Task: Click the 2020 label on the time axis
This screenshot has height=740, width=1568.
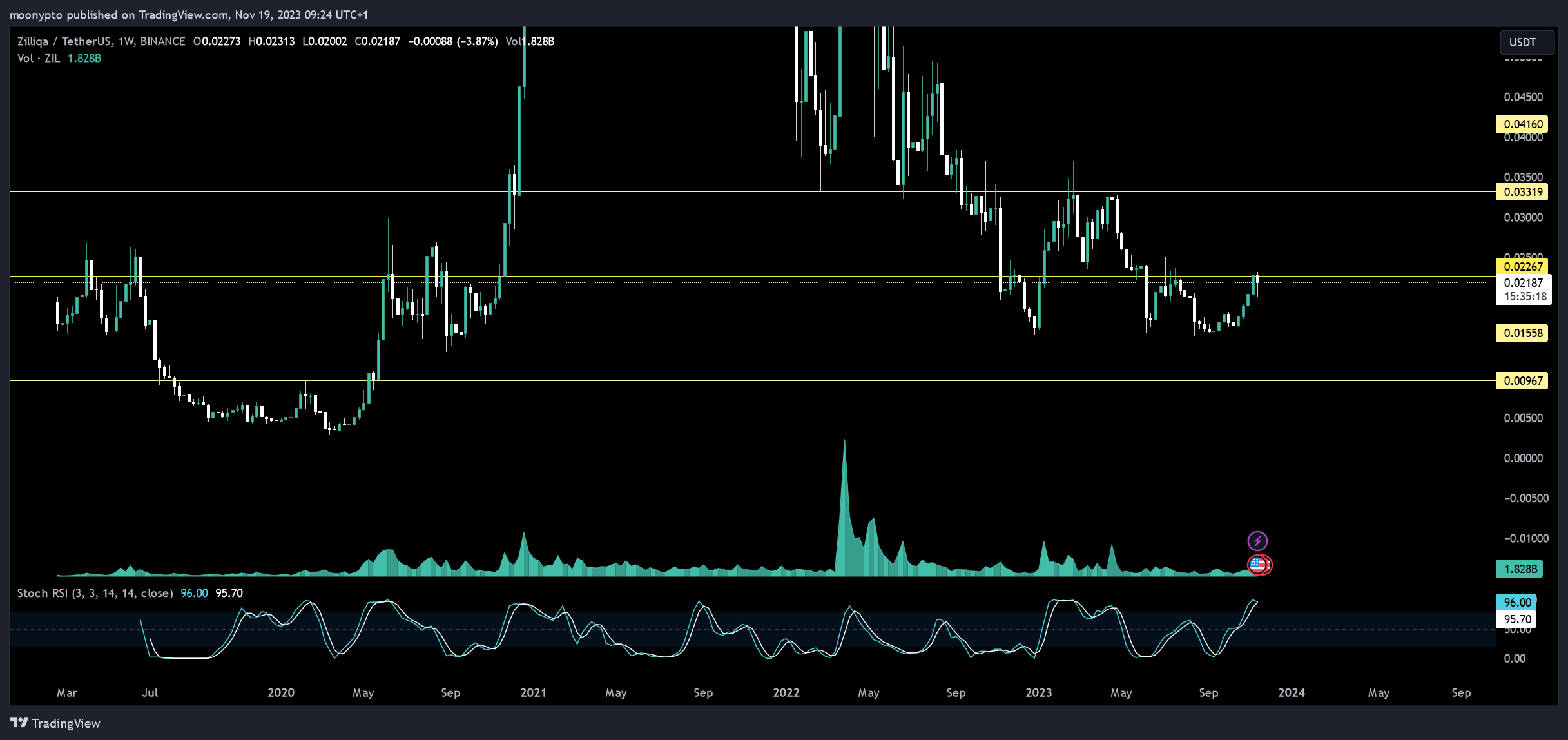Action: tap(281, 692)
